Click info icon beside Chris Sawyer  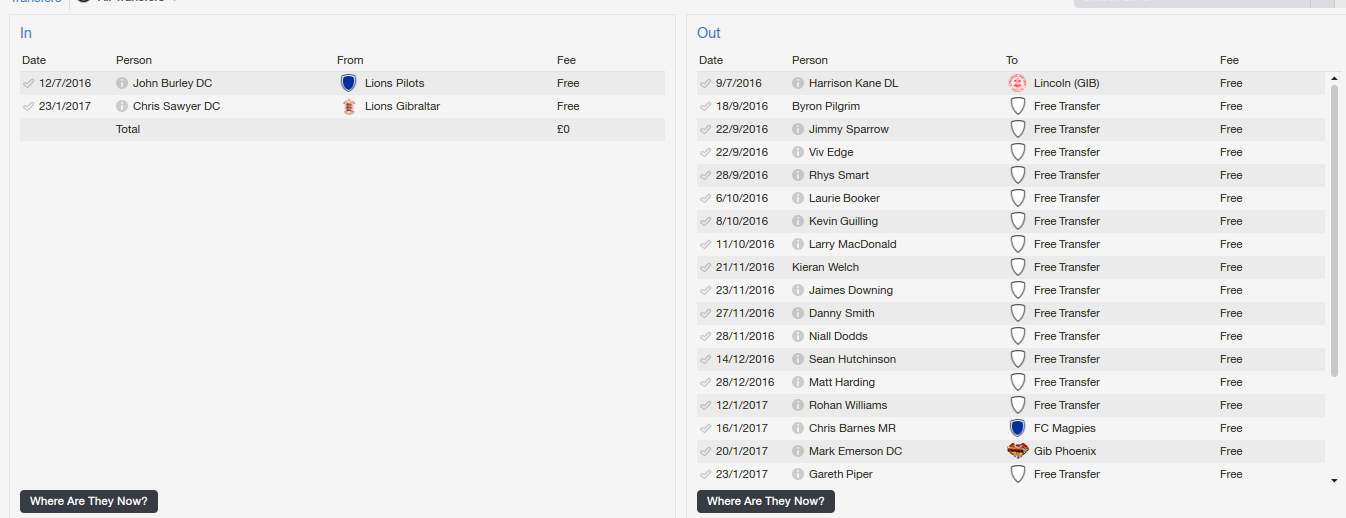tap(122, 106)
